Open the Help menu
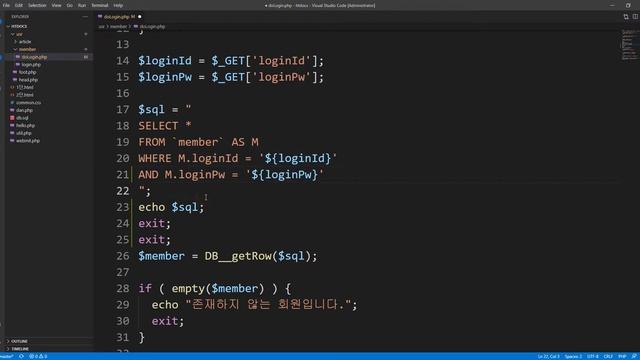Viewport: 640px width, 360px height. pos(118,5)
